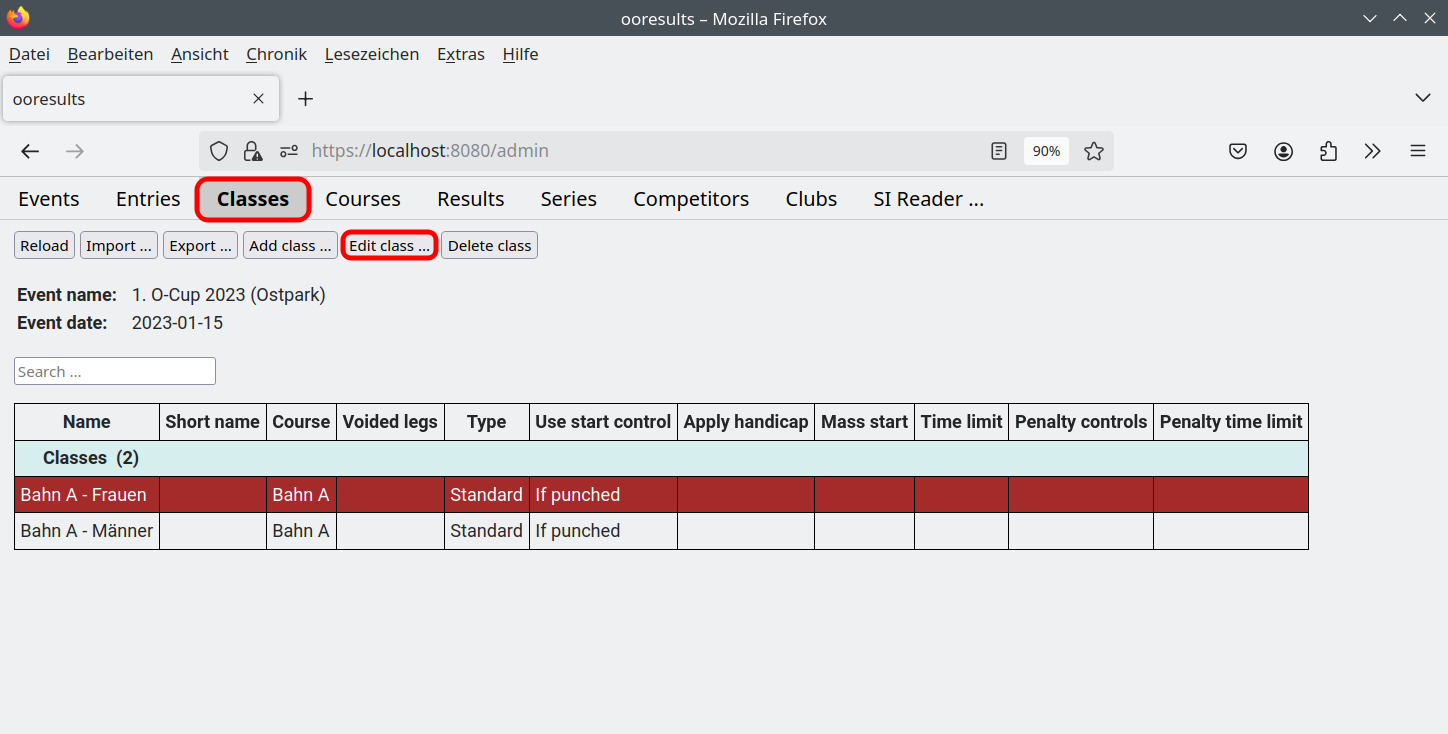Open site permissions icon in address bar
The image size is (1448, 734).
pos(289,151)
